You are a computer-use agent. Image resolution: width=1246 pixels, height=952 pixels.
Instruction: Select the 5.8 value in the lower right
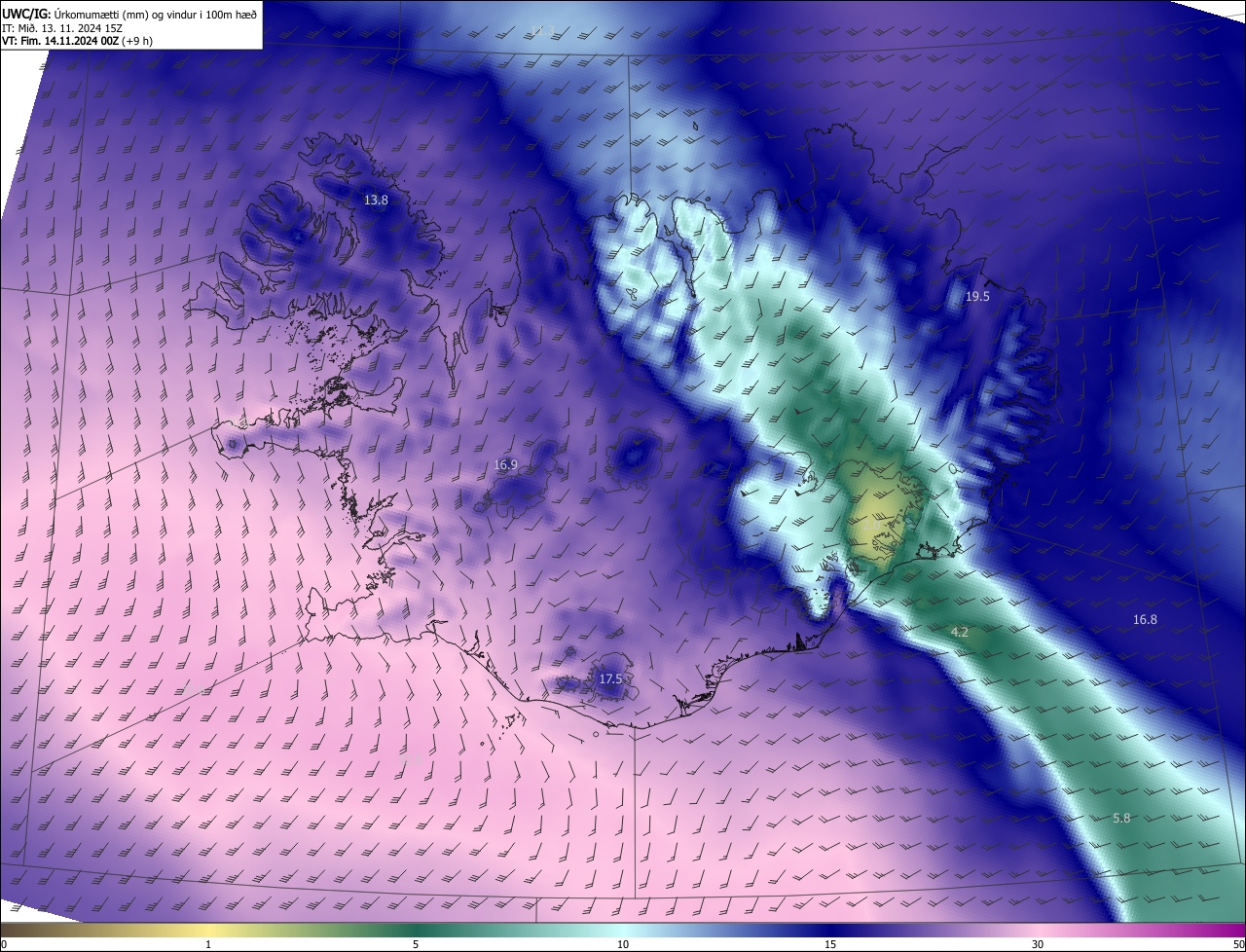coord(1121,819)
